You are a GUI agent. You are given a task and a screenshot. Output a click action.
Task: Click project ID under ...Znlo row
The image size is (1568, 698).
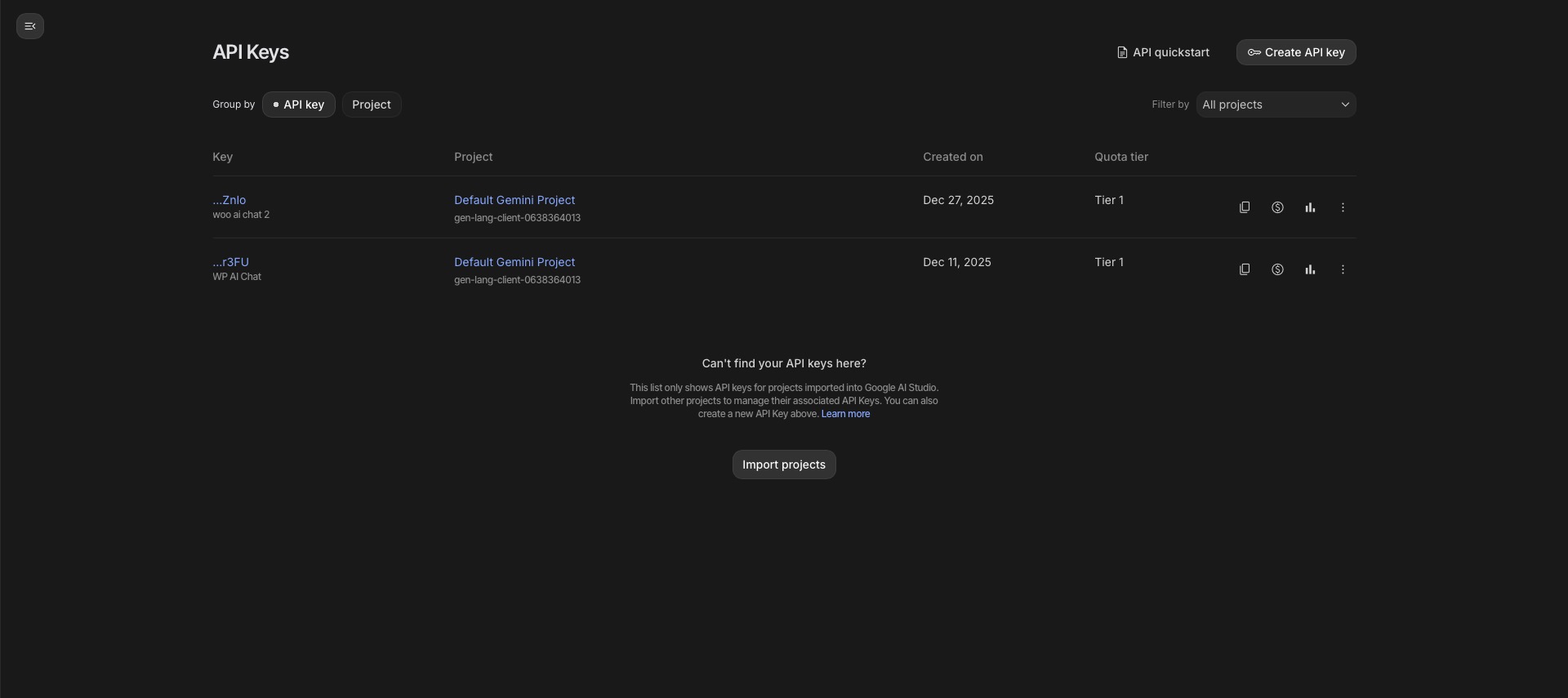pos(517,218)
